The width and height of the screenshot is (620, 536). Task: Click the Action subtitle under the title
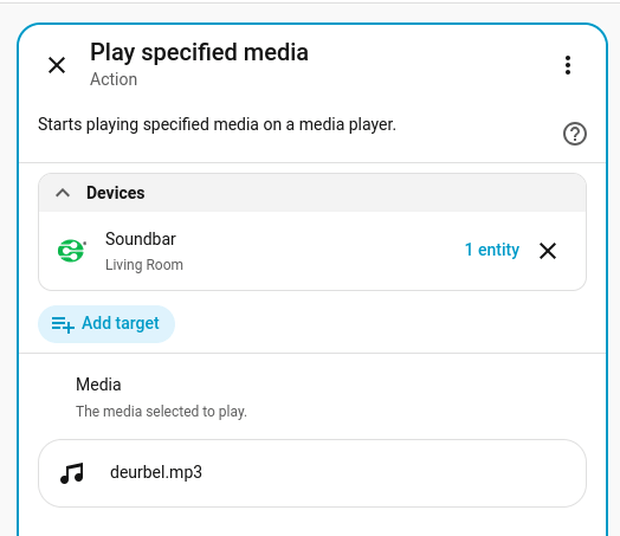[x=113, y=79]
